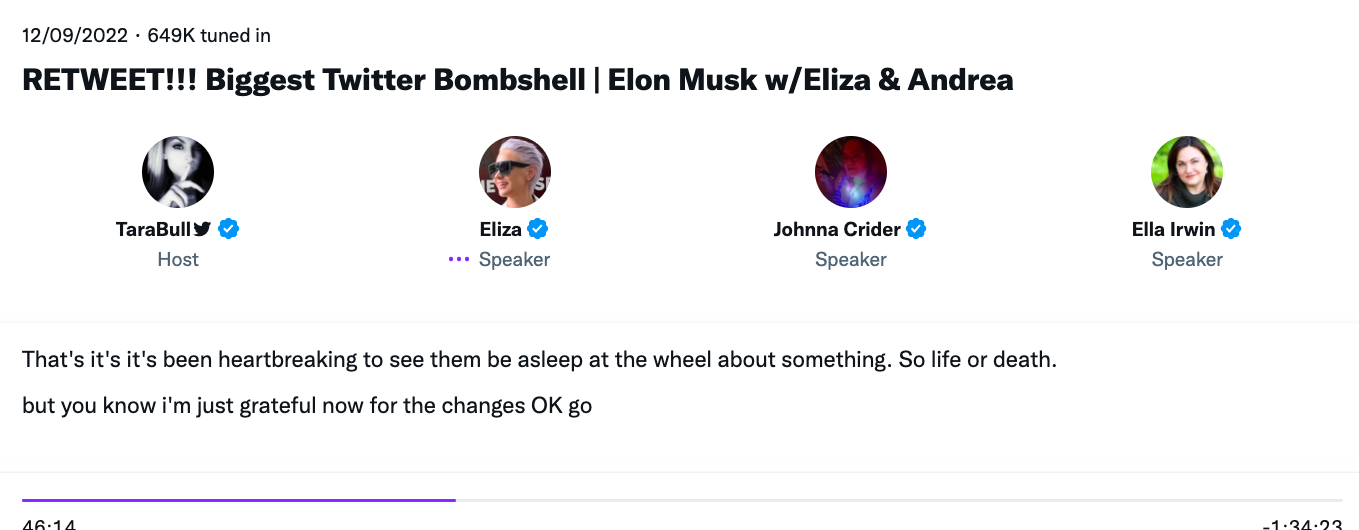Click the Twitter bird icon beside TaraBull
This screenshot has height=530, width=1359.
(x=203, y=229)
